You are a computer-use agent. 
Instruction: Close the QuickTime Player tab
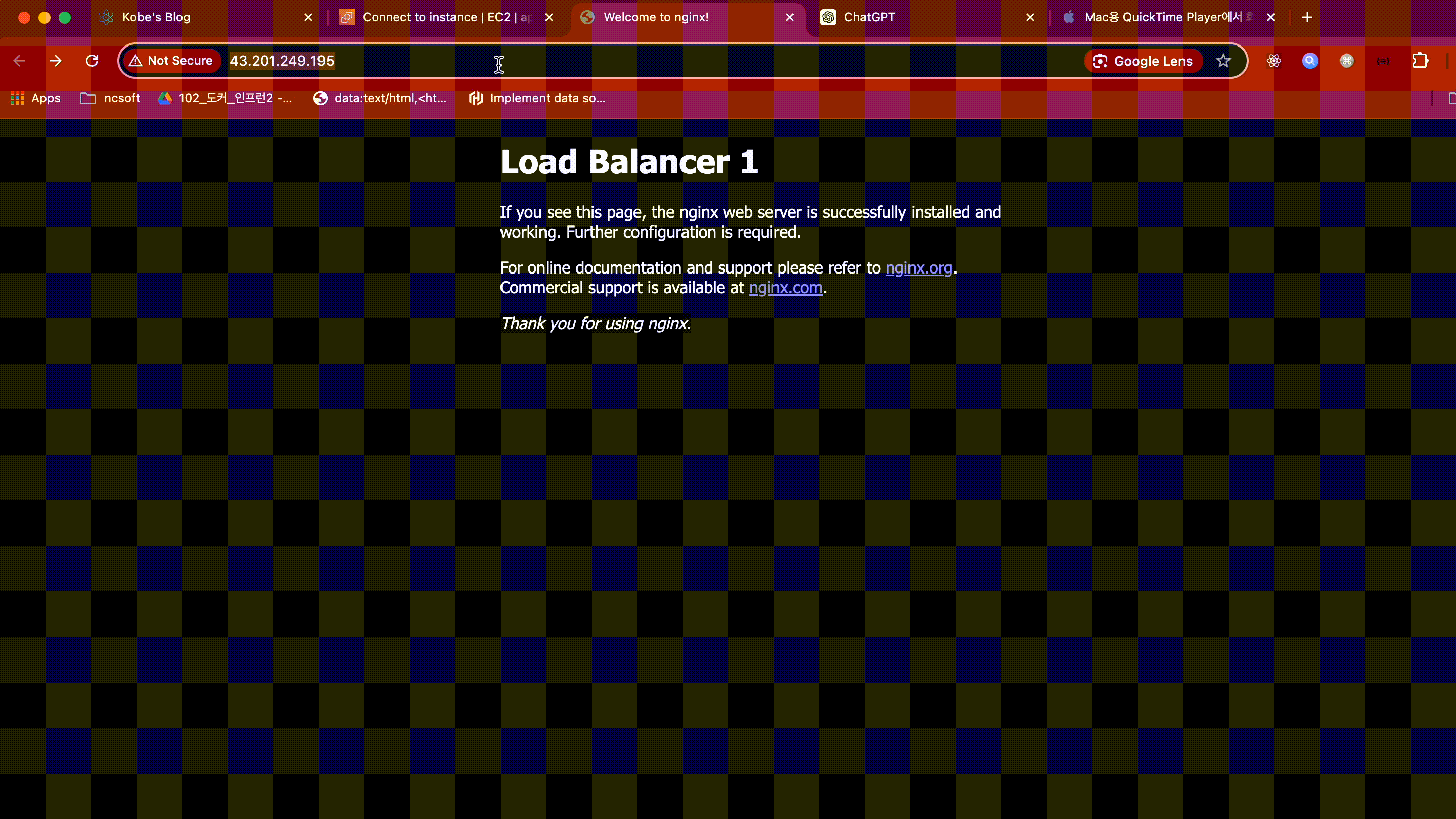(1271, 18)
